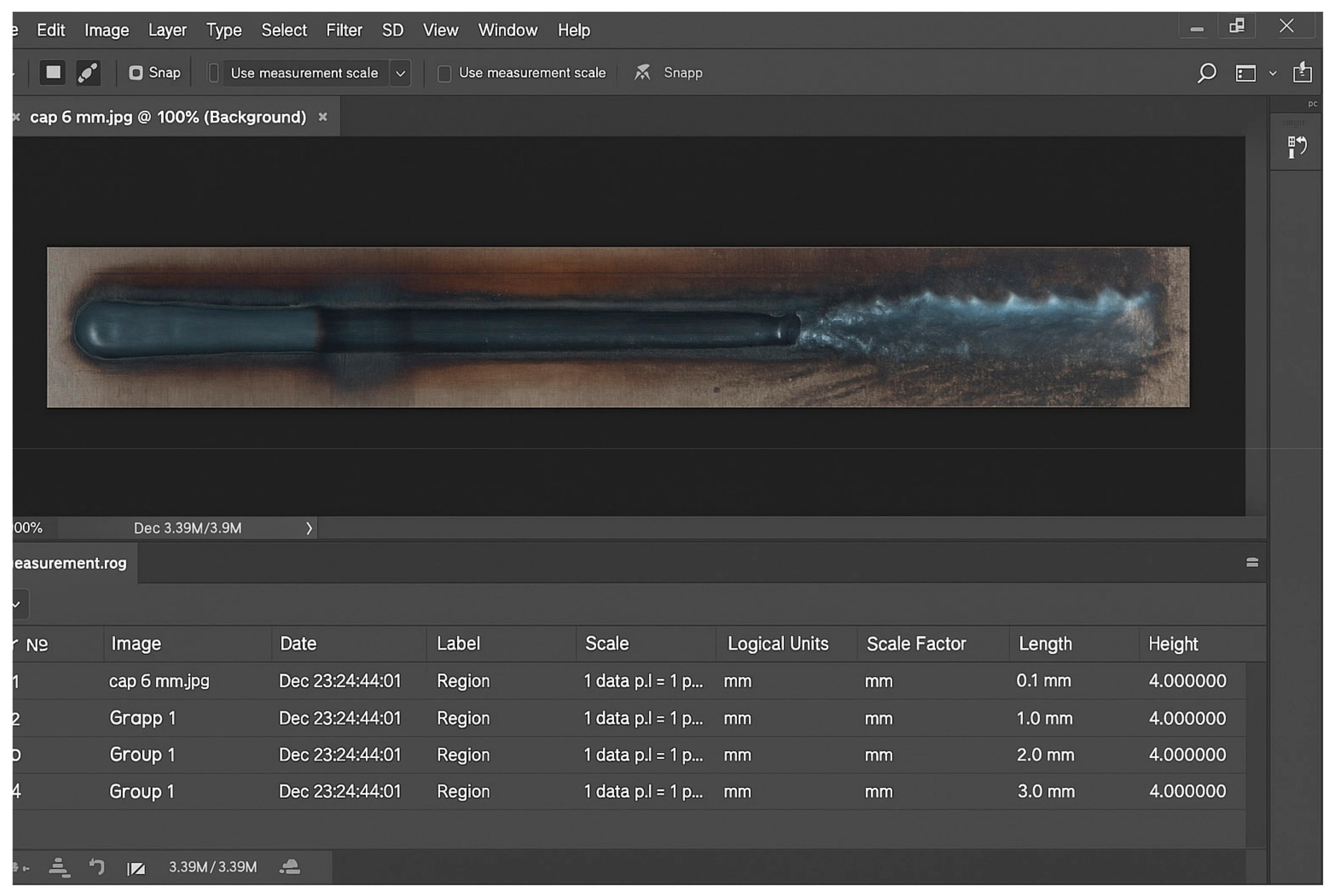This screenshot has width=1335, height=896.
Task: Click the undo arrow icon in bottom bar
Action: [x=96, y=867]
